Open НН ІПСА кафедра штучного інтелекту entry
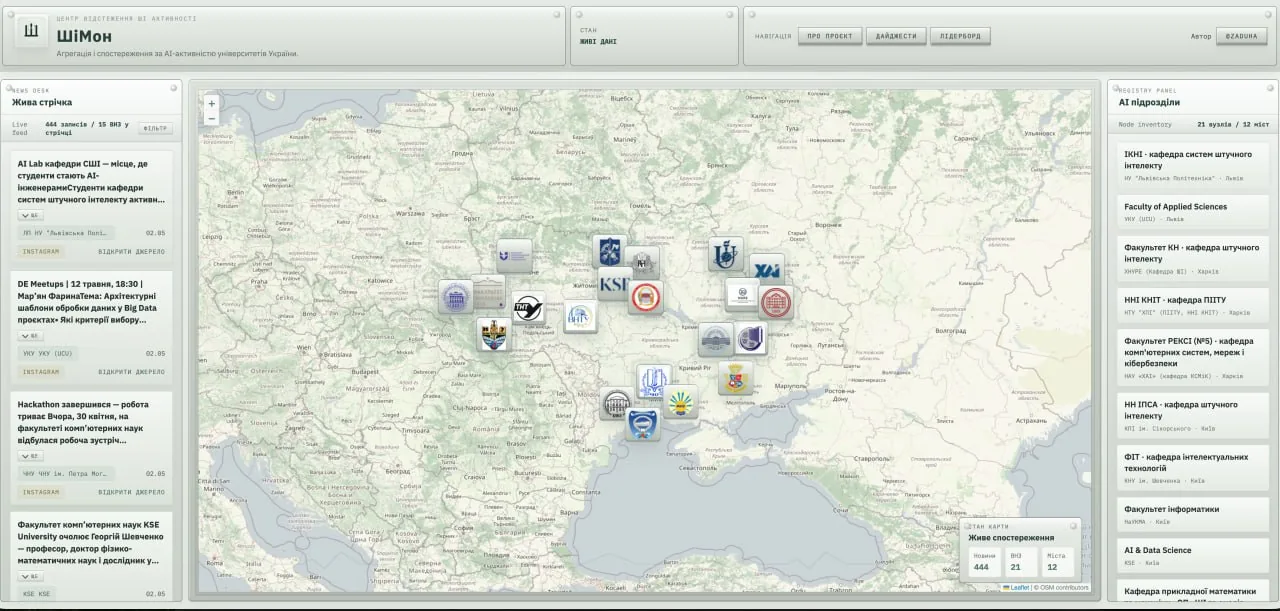 click(1193, 415)
